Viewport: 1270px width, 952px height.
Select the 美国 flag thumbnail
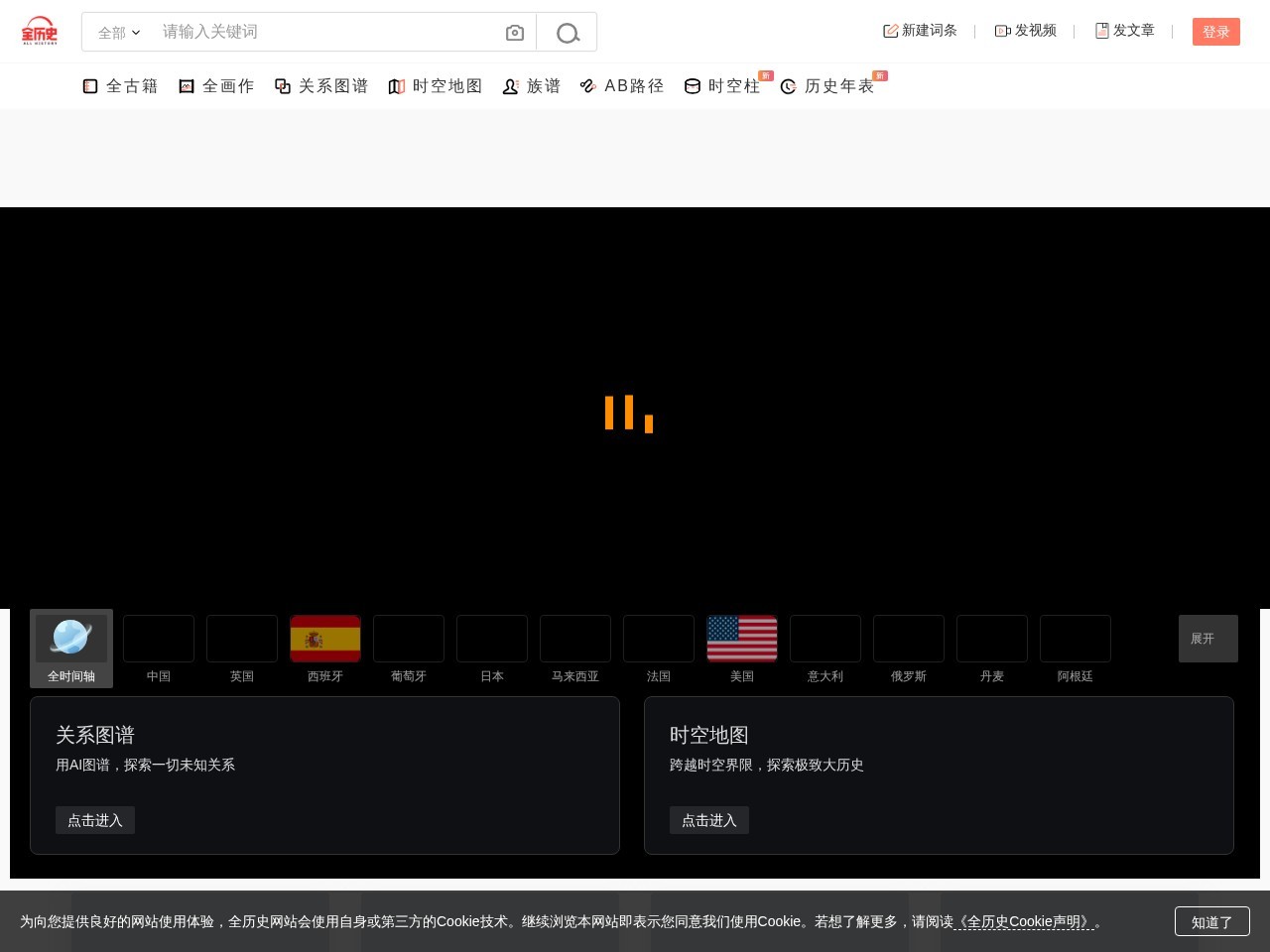[742, 639]
